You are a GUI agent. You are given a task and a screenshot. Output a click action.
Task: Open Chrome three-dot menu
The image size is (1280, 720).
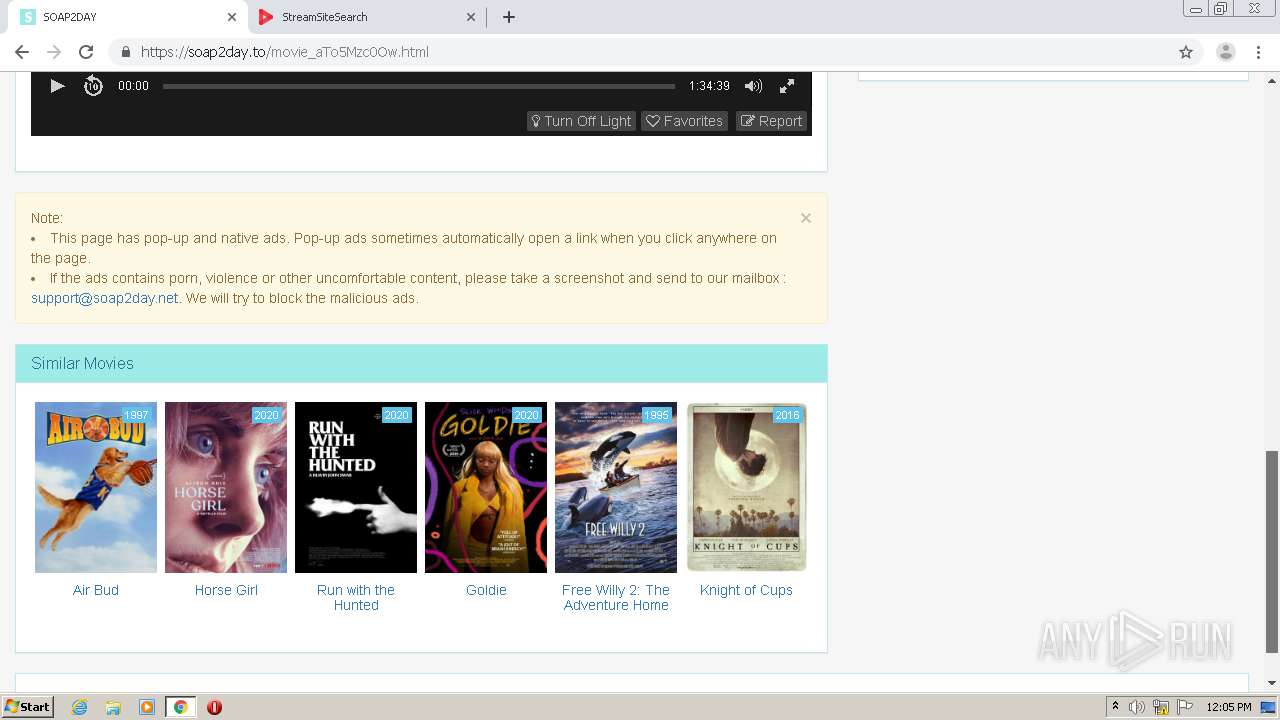point(1259,52)
